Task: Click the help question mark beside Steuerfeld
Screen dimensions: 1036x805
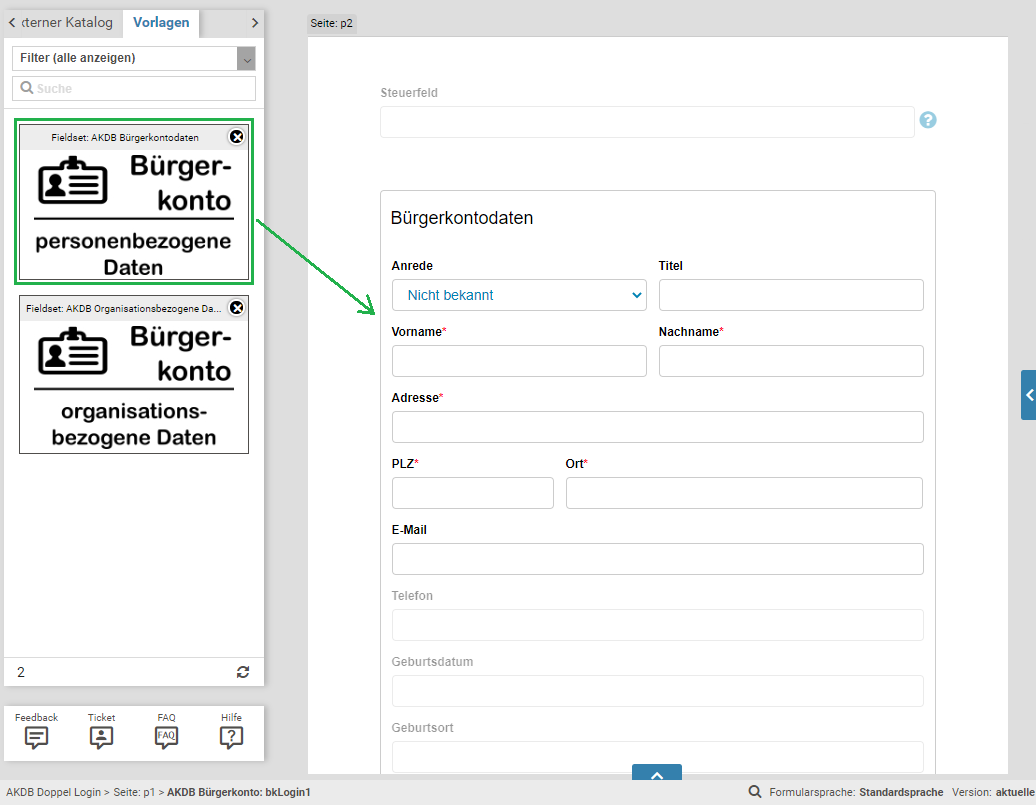Action: point(928,121)
